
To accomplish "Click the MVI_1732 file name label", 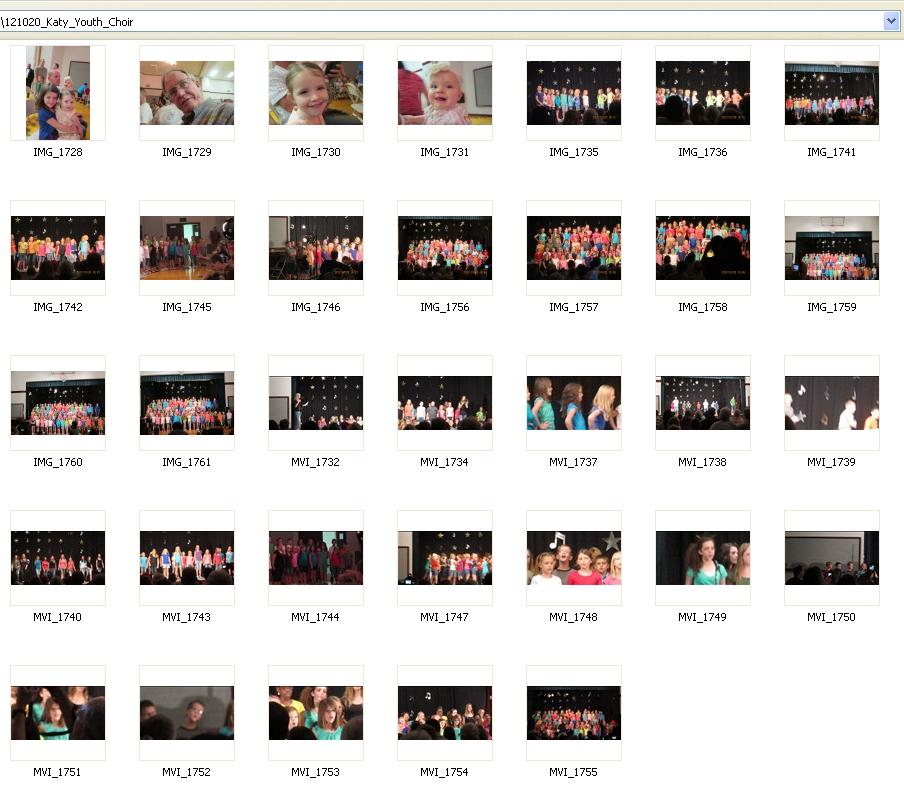I will tap(315, 462).
